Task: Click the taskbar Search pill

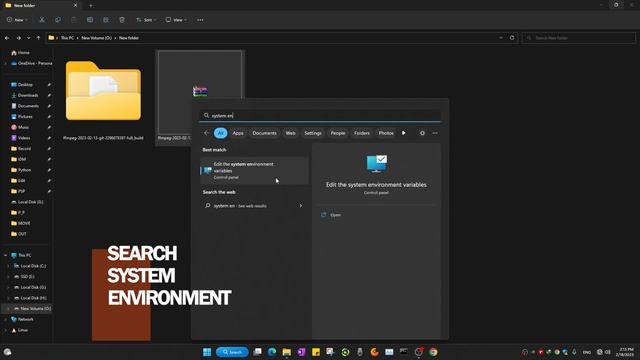Action: [232, 352]
